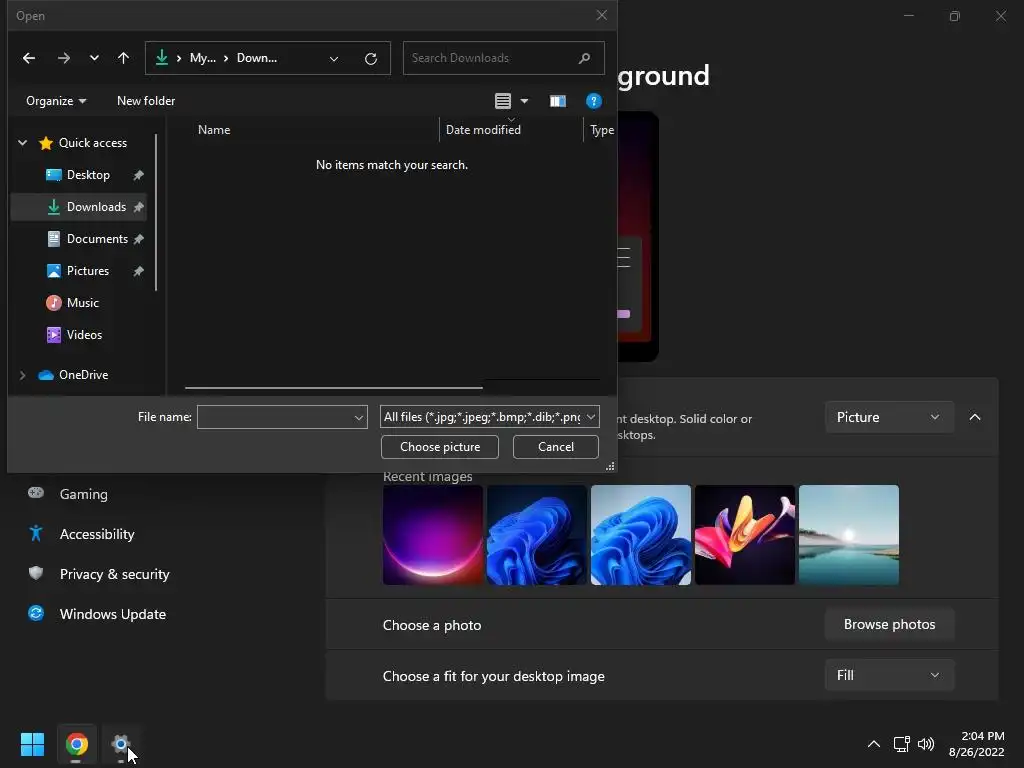This screenshot has height=768, width=1024.
Task: Open Gaming settings category
Action: click(x=83, y=494)
